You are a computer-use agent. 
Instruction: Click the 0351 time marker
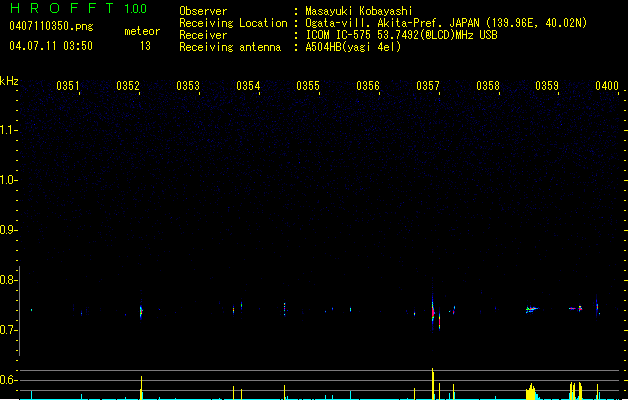pyautogui.click(x=67, y=86)
